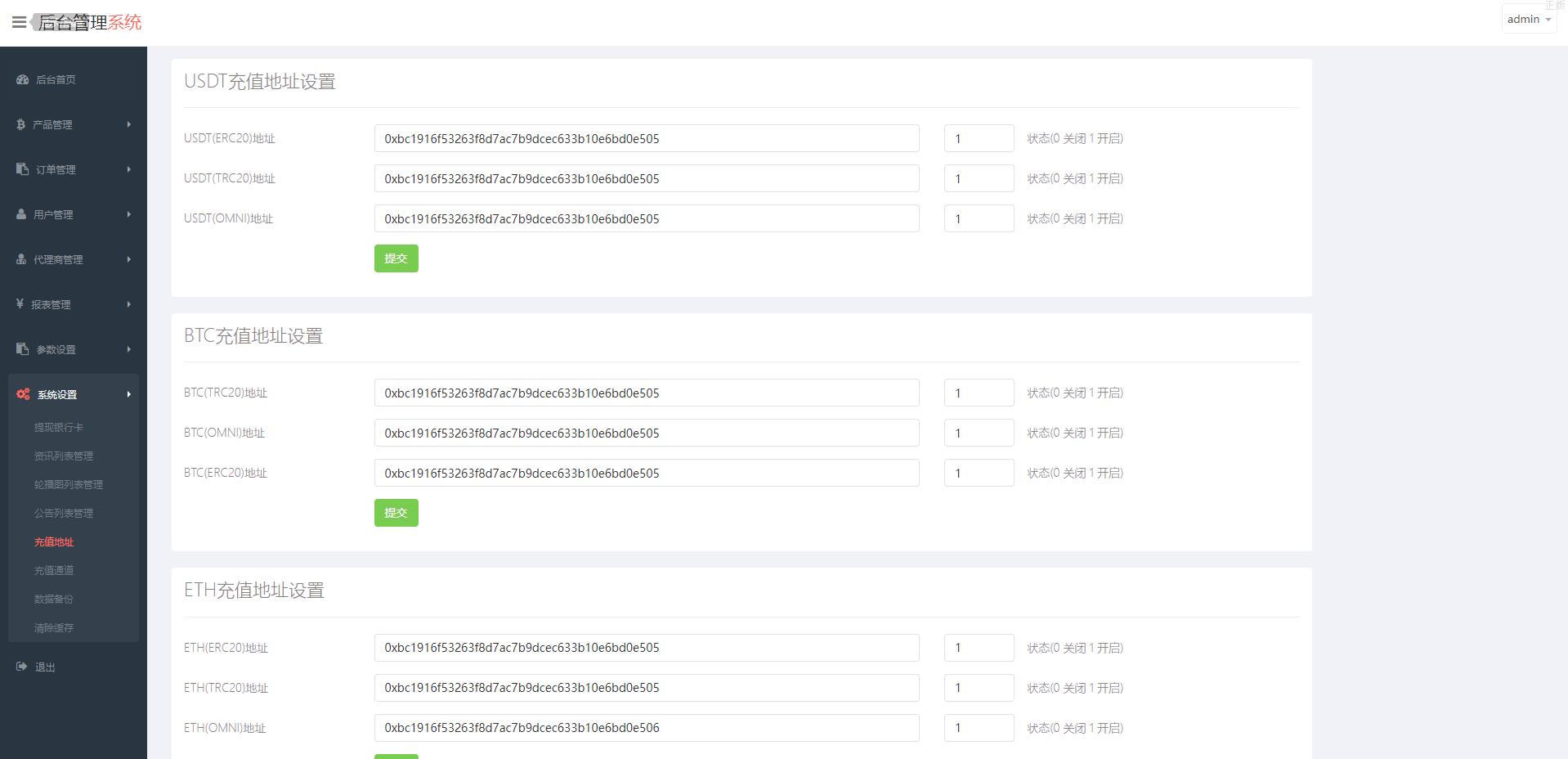Focus the ETH(TRC20)地址 address field
The image size is (1568, 759).
click(x=647, y=688)
